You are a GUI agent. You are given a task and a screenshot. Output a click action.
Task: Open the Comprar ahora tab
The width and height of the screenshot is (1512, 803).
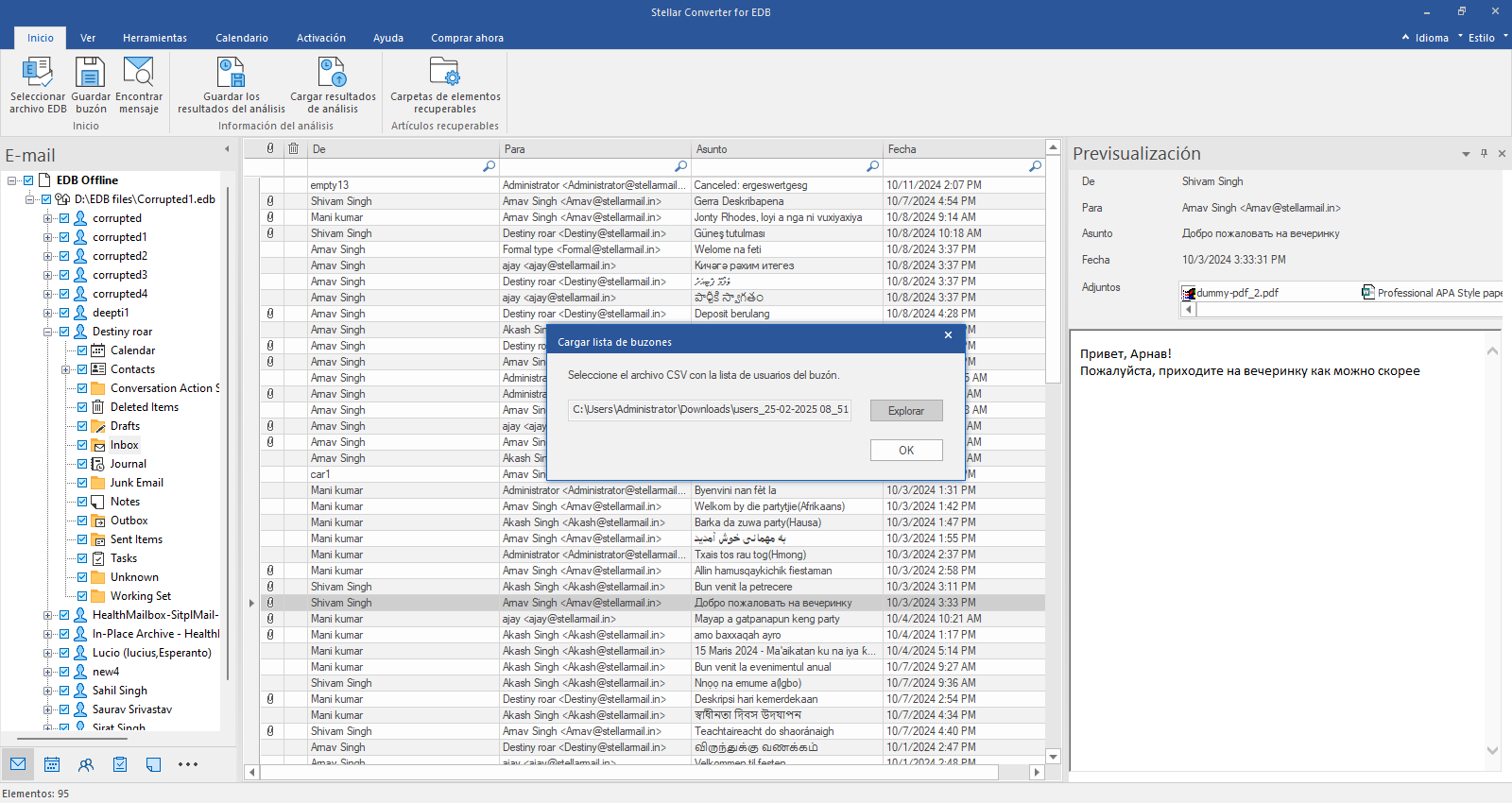467,38
